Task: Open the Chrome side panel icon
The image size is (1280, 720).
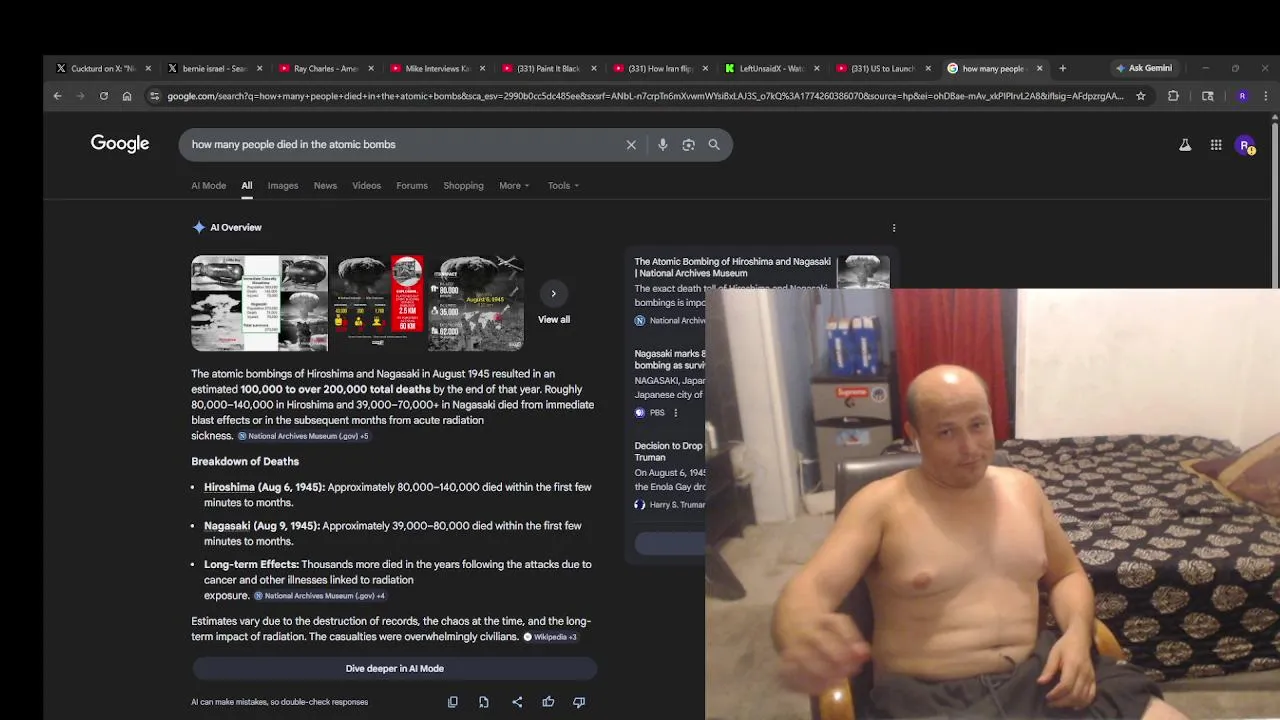Action: [1208, 96]
